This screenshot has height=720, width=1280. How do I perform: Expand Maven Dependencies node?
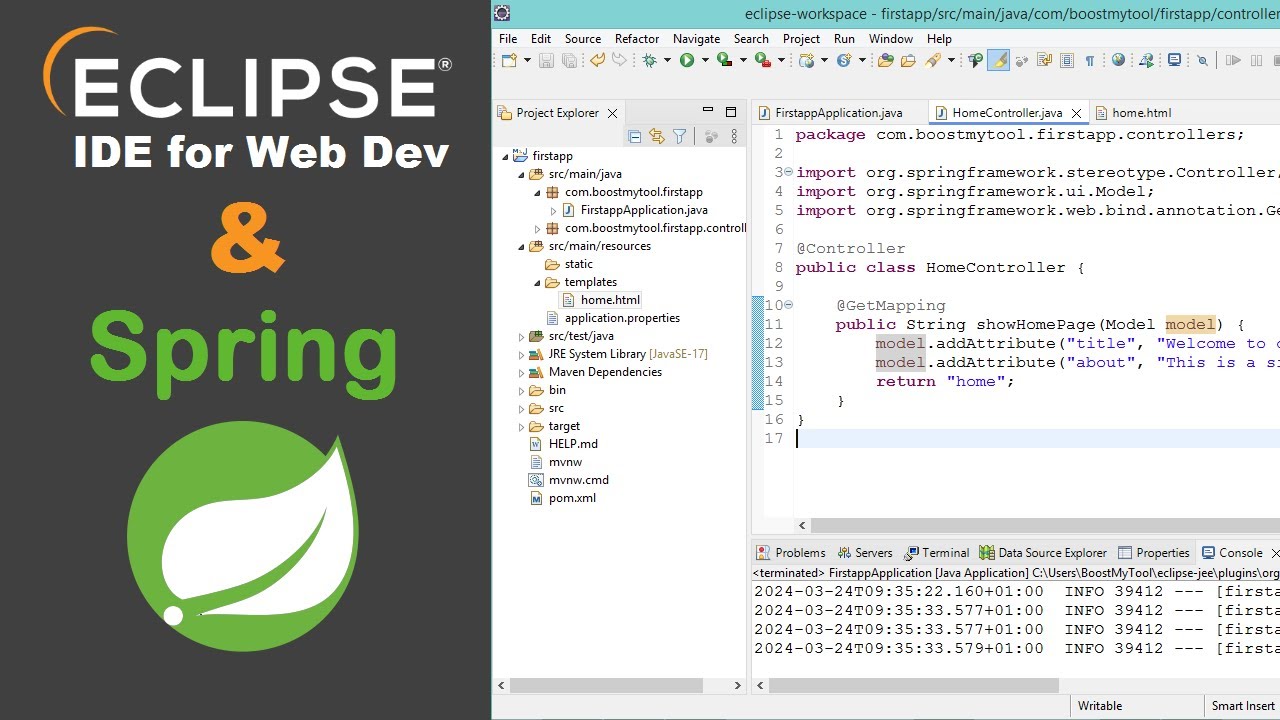click(x=521, y=372)
